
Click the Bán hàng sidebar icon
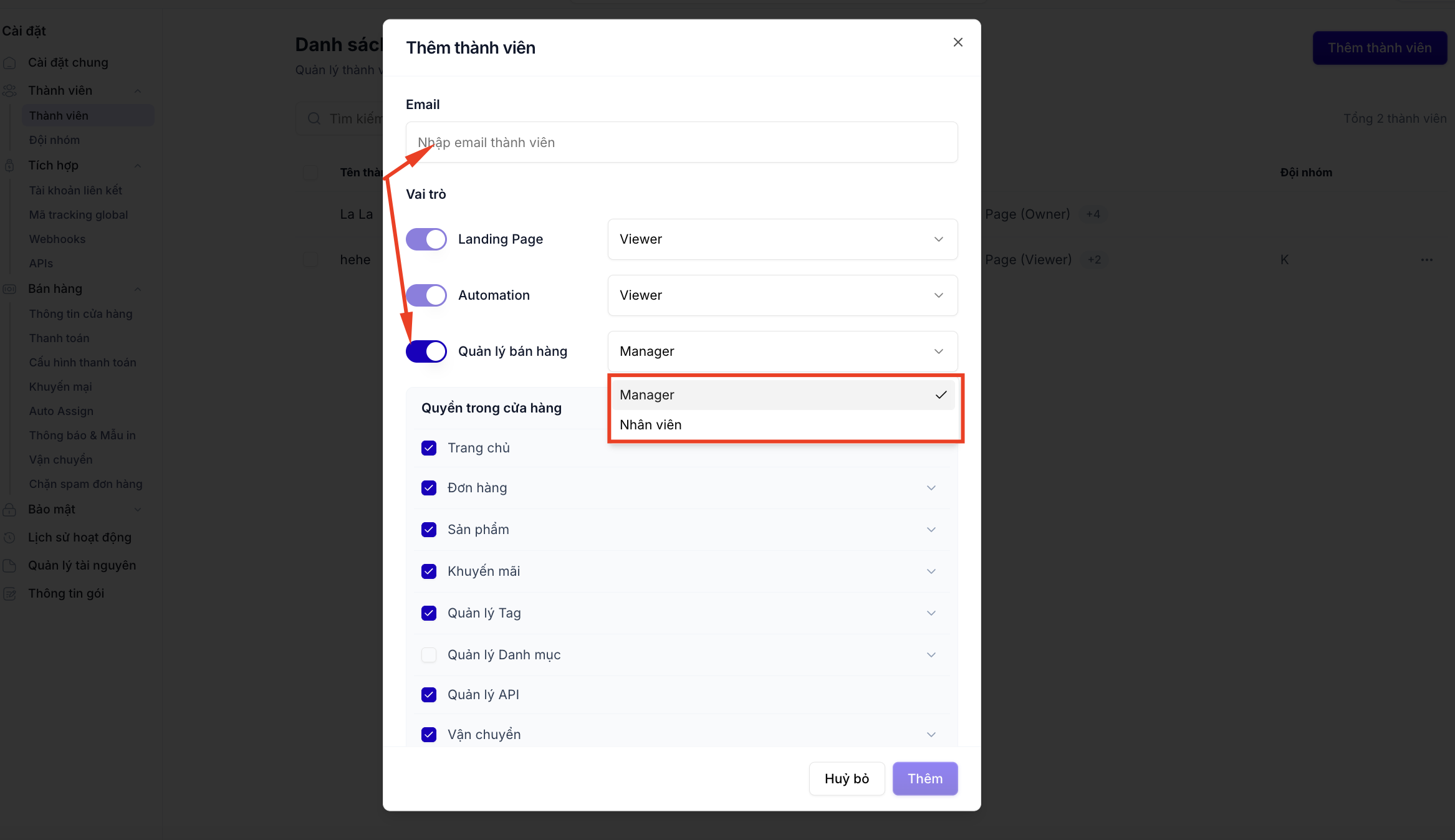[x=9, y=289]
